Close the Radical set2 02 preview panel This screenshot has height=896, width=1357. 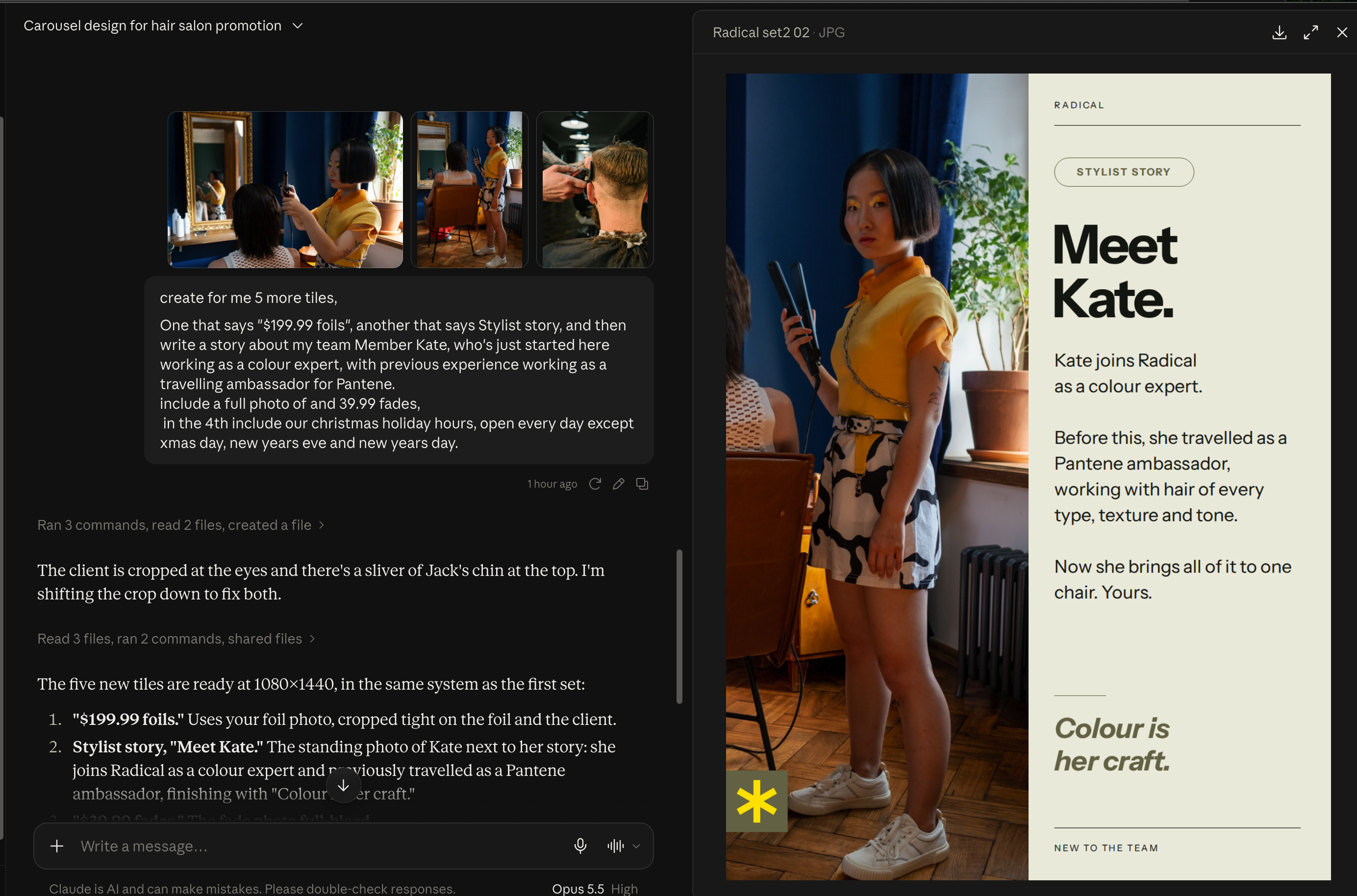1342,32
